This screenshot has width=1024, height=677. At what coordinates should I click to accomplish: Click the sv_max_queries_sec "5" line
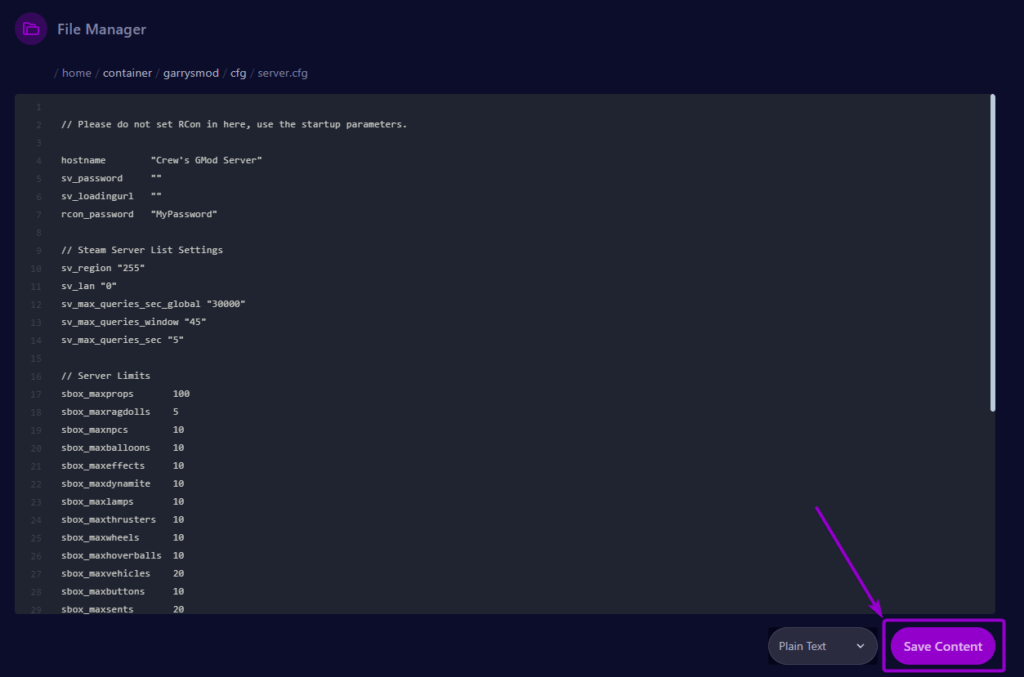point(122,339)
